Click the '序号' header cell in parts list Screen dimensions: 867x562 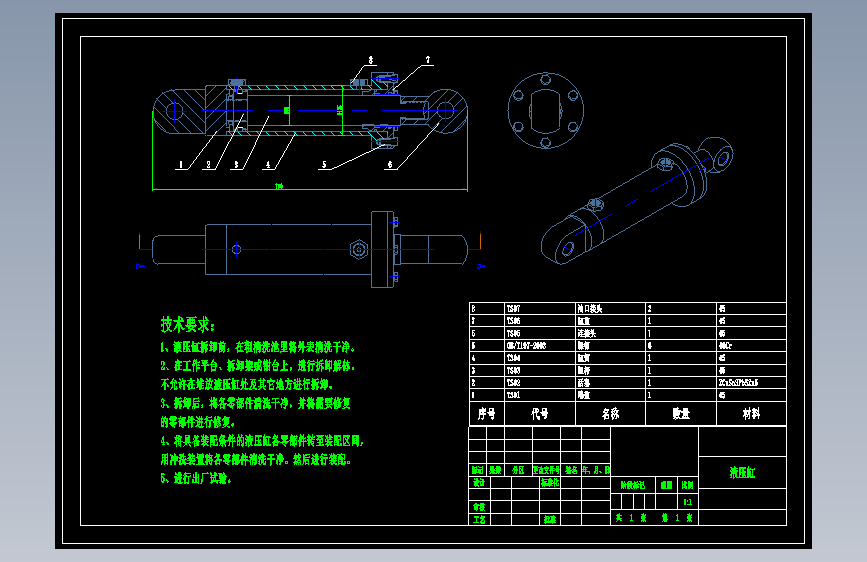(x=487, y=414)
